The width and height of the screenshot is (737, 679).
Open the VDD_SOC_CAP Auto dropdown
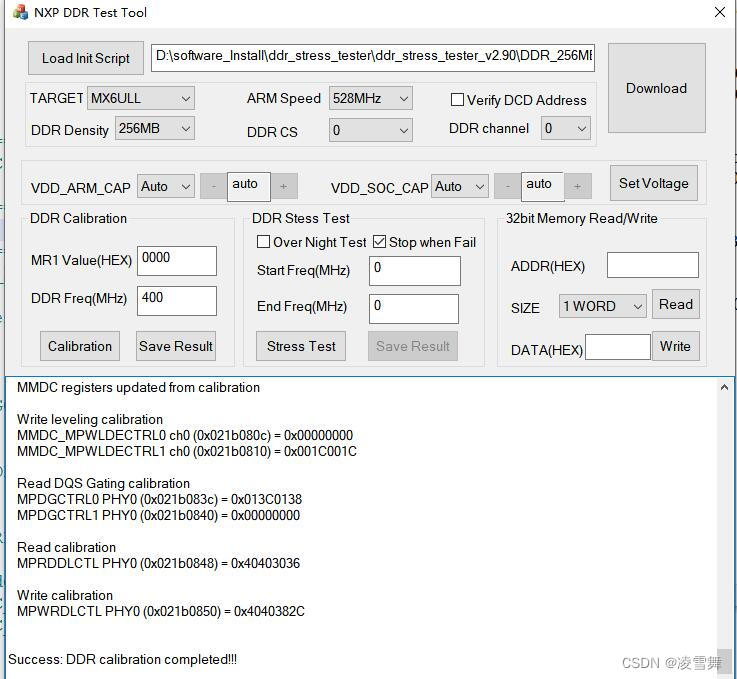tap(460, 187)
